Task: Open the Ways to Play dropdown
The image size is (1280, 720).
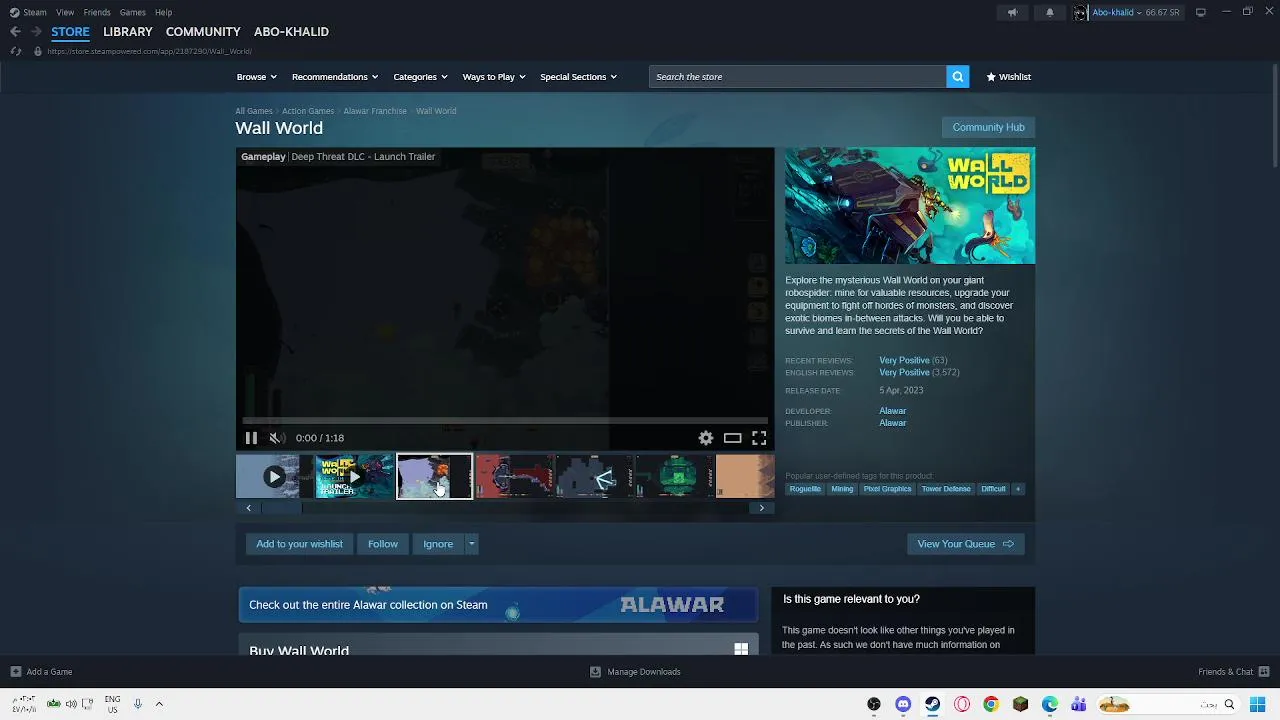Action: (494, 77)
